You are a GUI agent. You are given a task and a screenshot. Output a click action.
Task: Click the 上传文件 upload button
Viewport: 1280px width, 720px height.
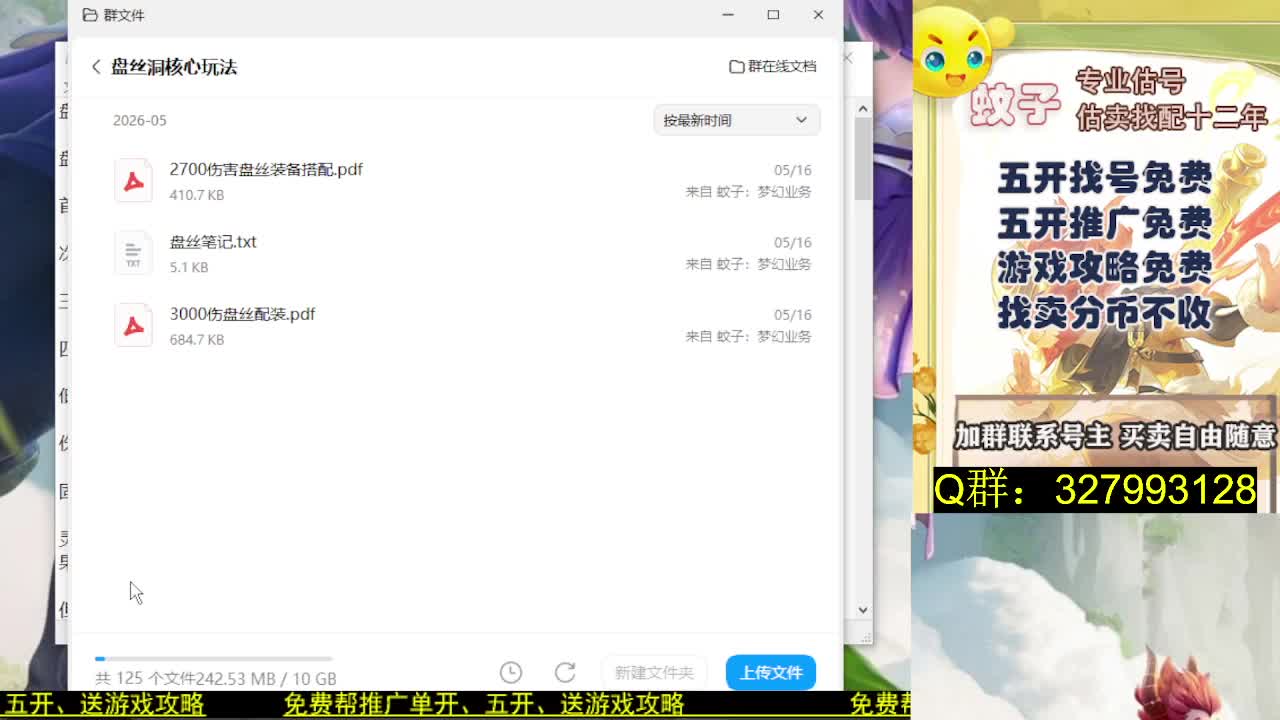click(771, 672)
